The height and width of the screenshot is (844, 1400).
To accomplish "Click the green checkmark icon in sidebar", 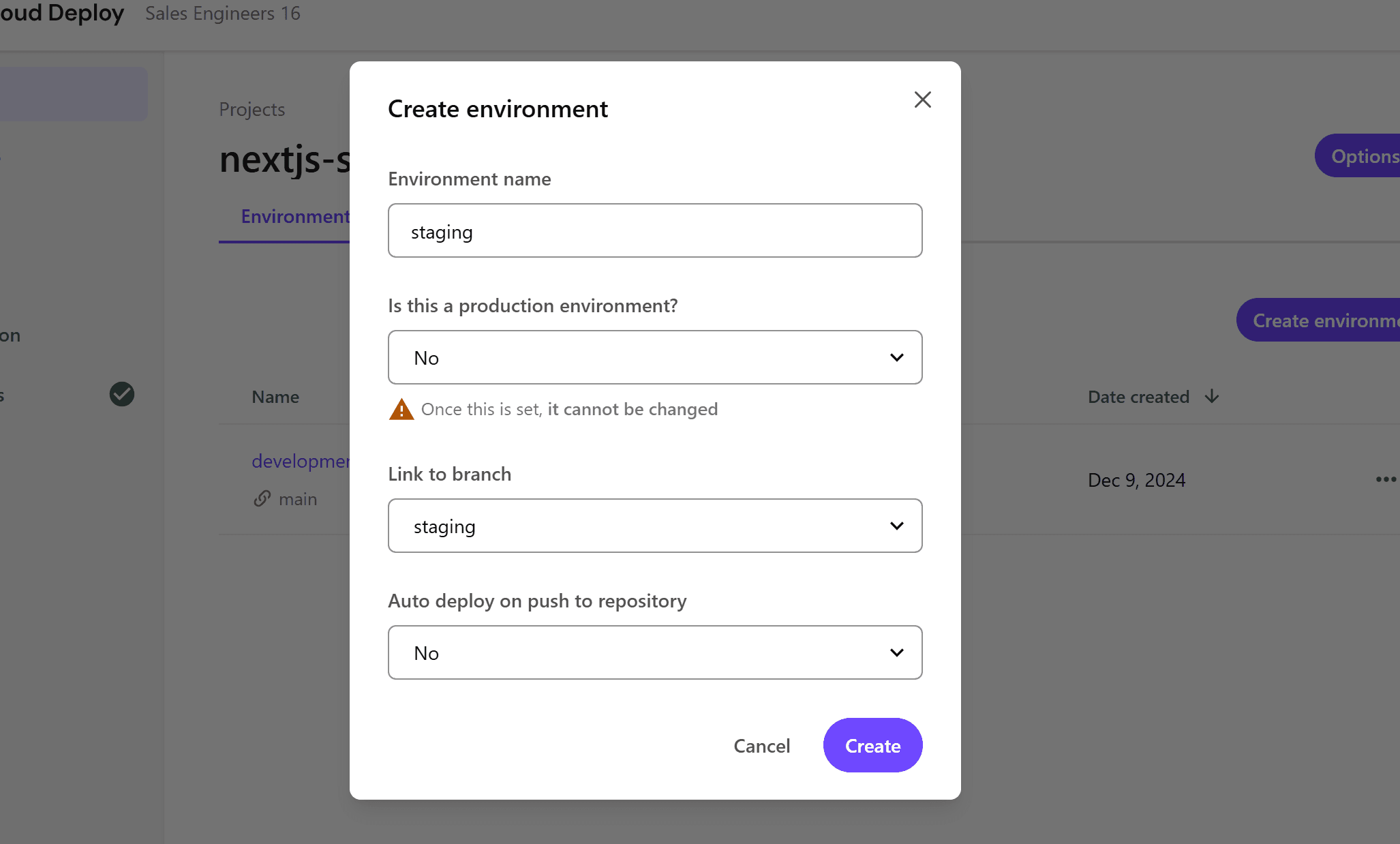I will click(x=122, y=394).
